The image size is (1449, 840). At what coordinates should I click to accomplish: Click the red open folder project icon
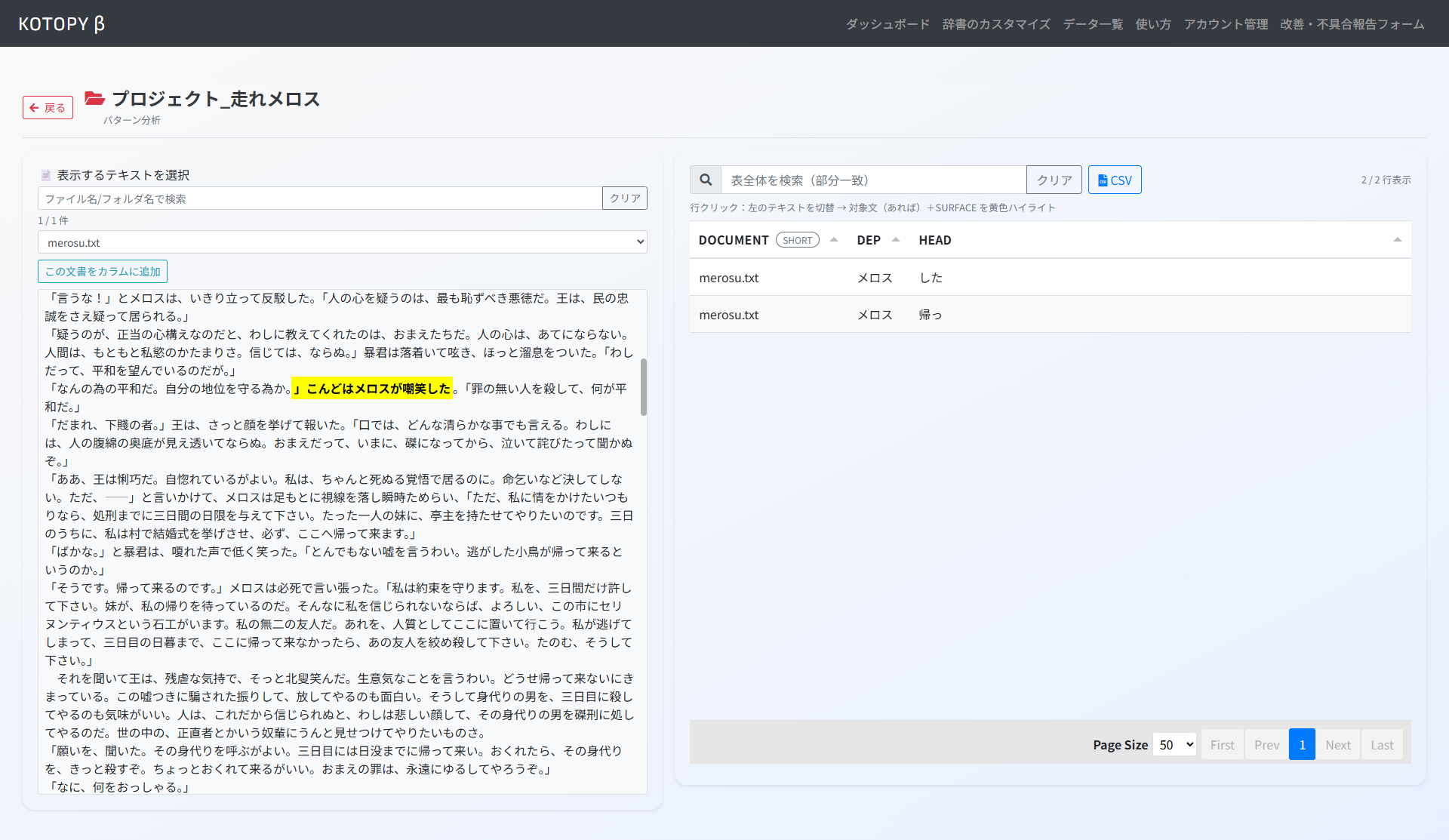point(94,99)
